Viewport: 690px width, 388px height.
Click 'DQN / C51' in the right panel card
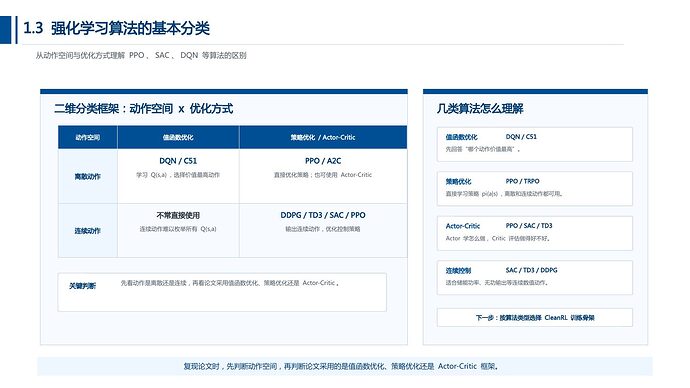[521, 137]
